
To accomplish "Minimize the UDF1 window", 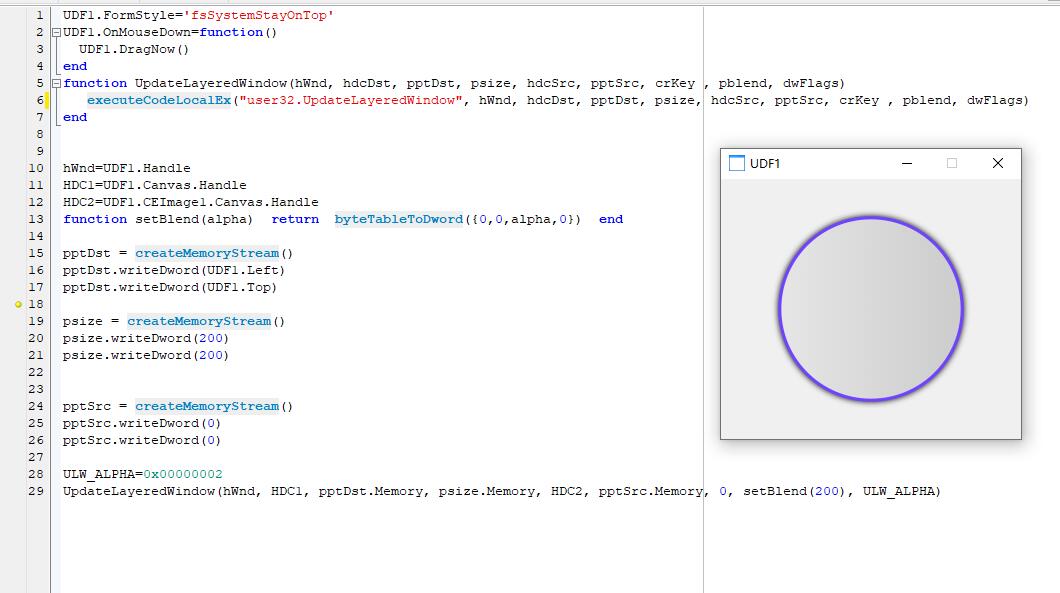I will point(907,164).
